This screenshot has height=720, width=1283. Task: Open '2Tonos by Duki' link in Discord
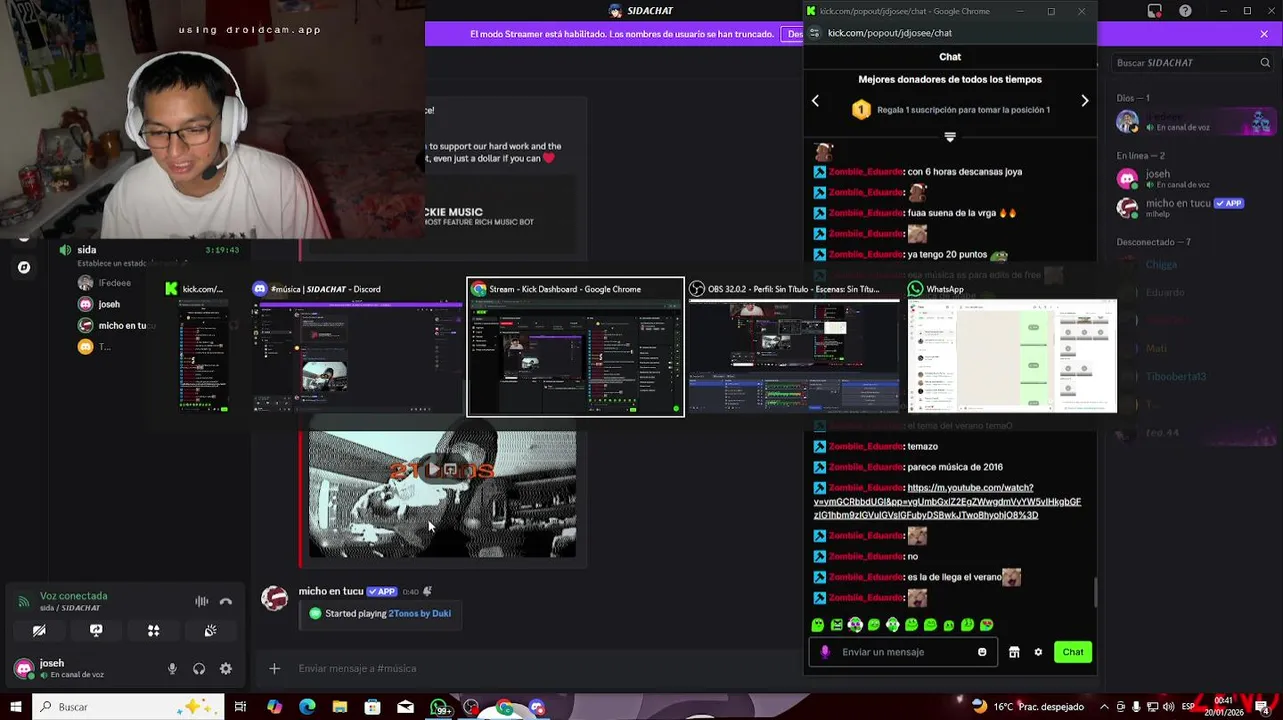pos(419,613)
